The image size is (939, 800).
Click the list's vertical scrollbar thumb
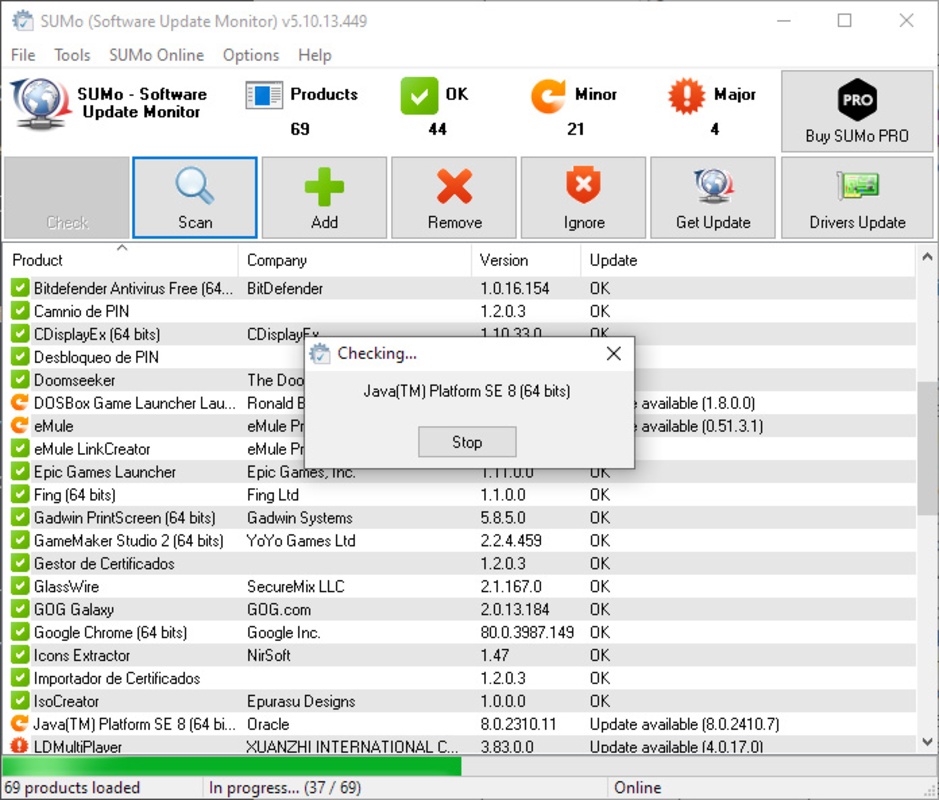[x=926, y=447]
